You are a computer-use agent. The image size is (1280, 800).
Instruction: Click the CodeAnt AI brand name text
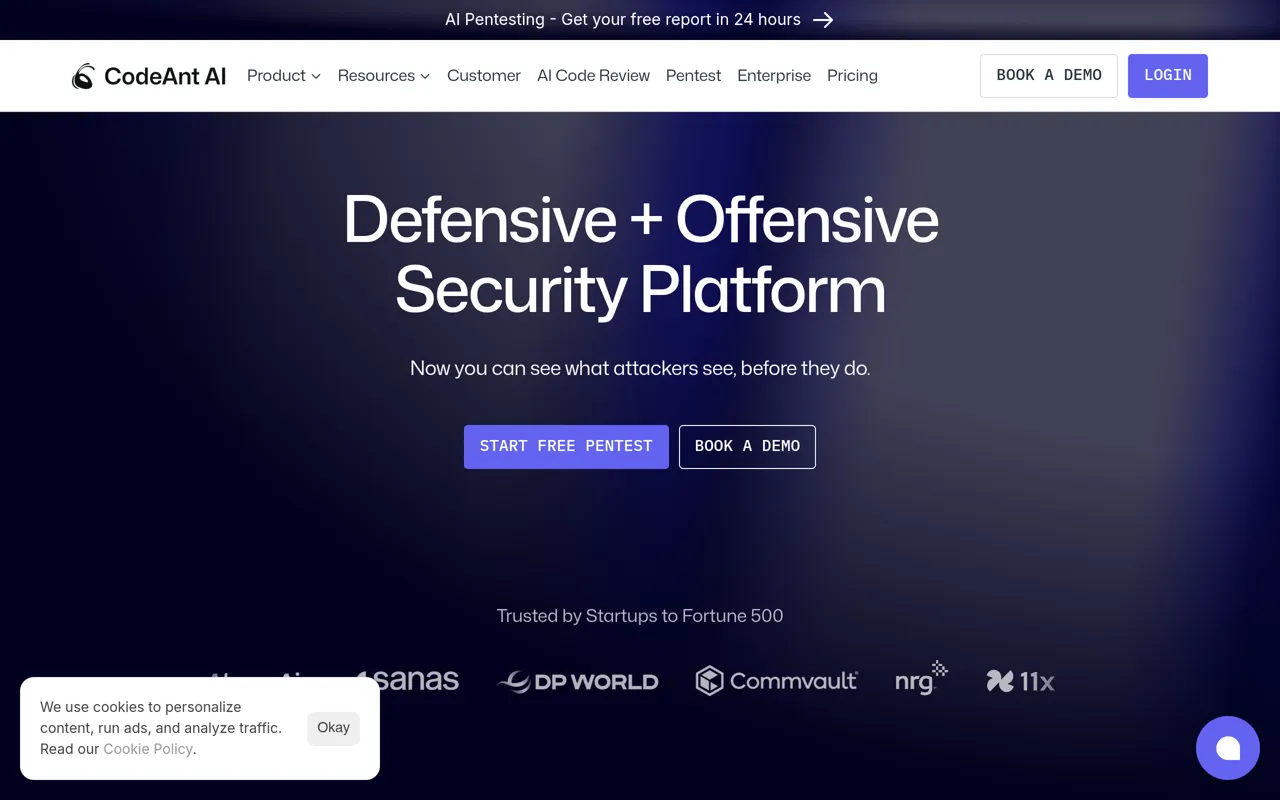[x=165, y=76]
